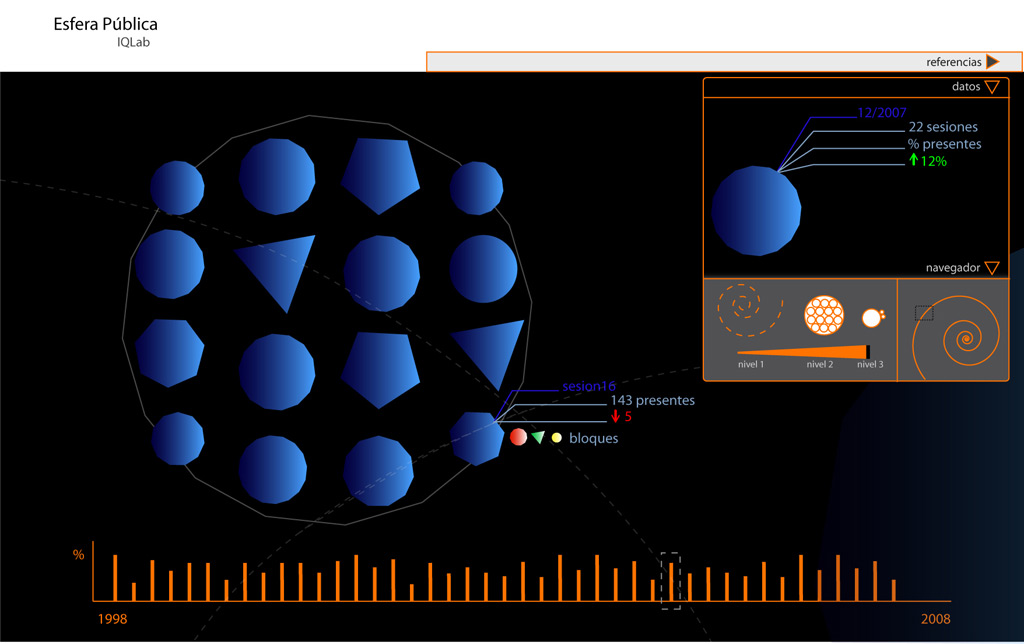Click the black handle on nivel slider
Viewport: 1024px width, 644px height.
point(868,352)
